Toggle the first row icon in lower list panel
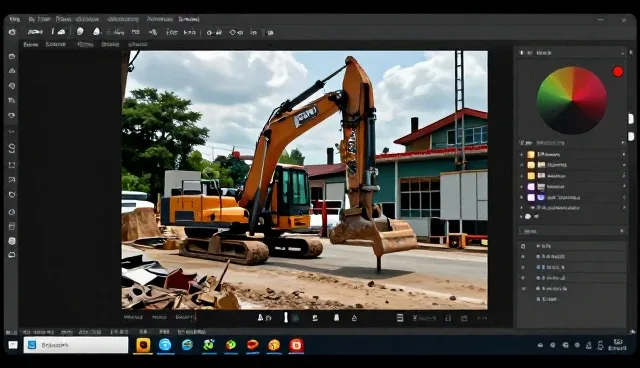The width and height of the screenshot is (640, 368). 523,246
